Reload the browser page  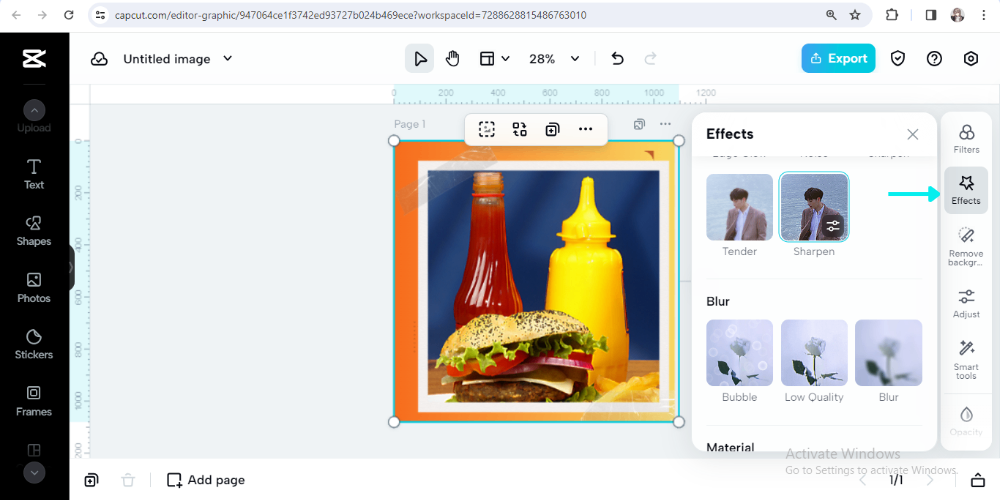coord(69,15)
